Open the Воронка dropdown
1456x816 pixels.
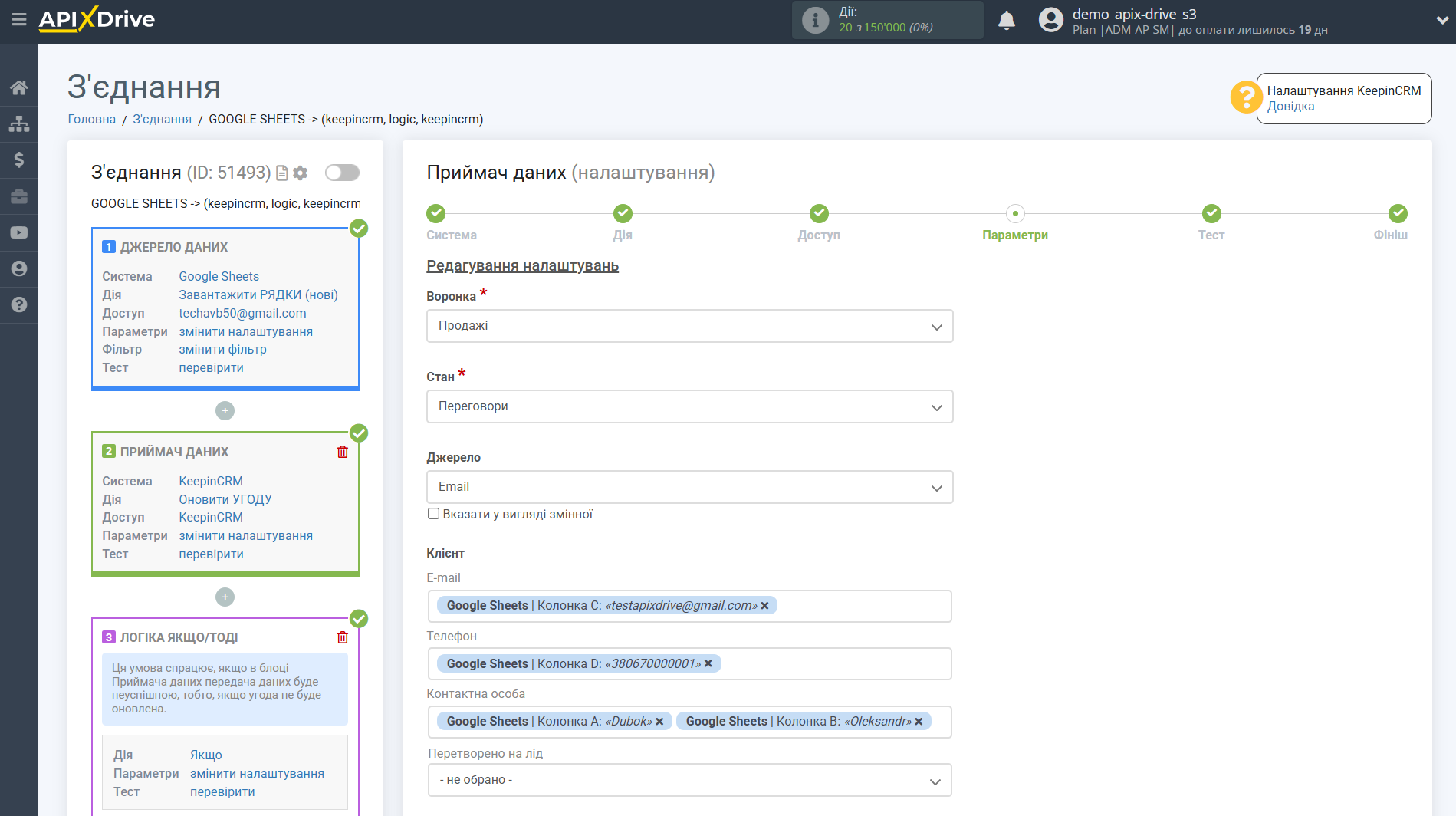689,326
